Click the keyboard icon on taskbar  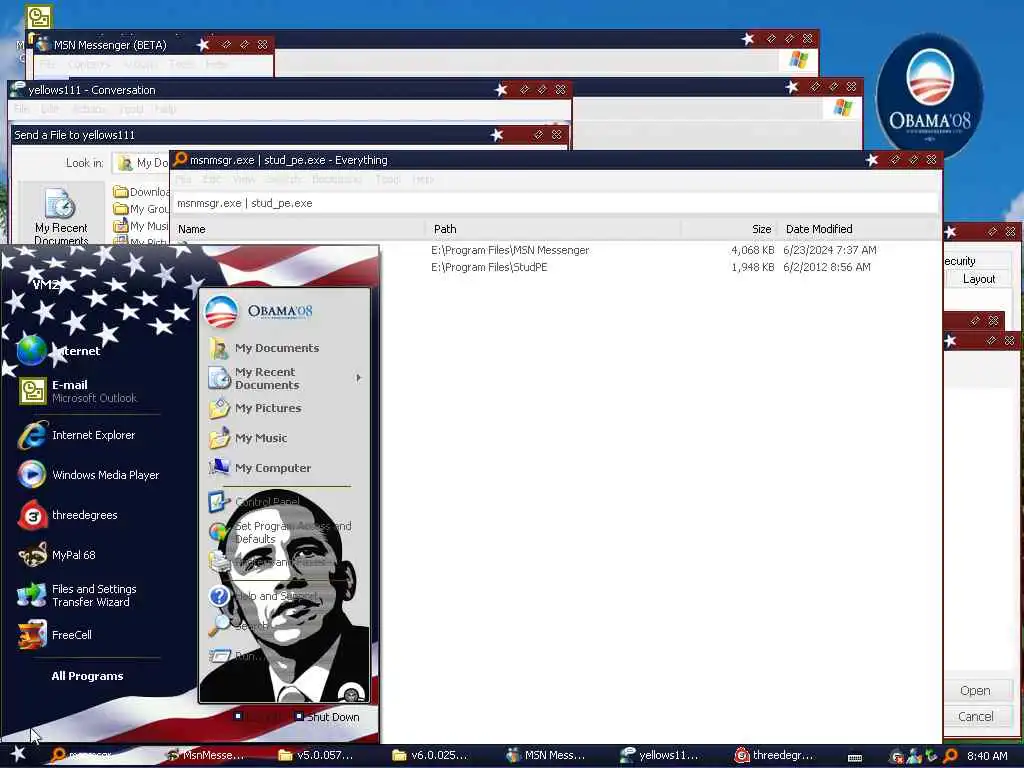pos(854,758)
